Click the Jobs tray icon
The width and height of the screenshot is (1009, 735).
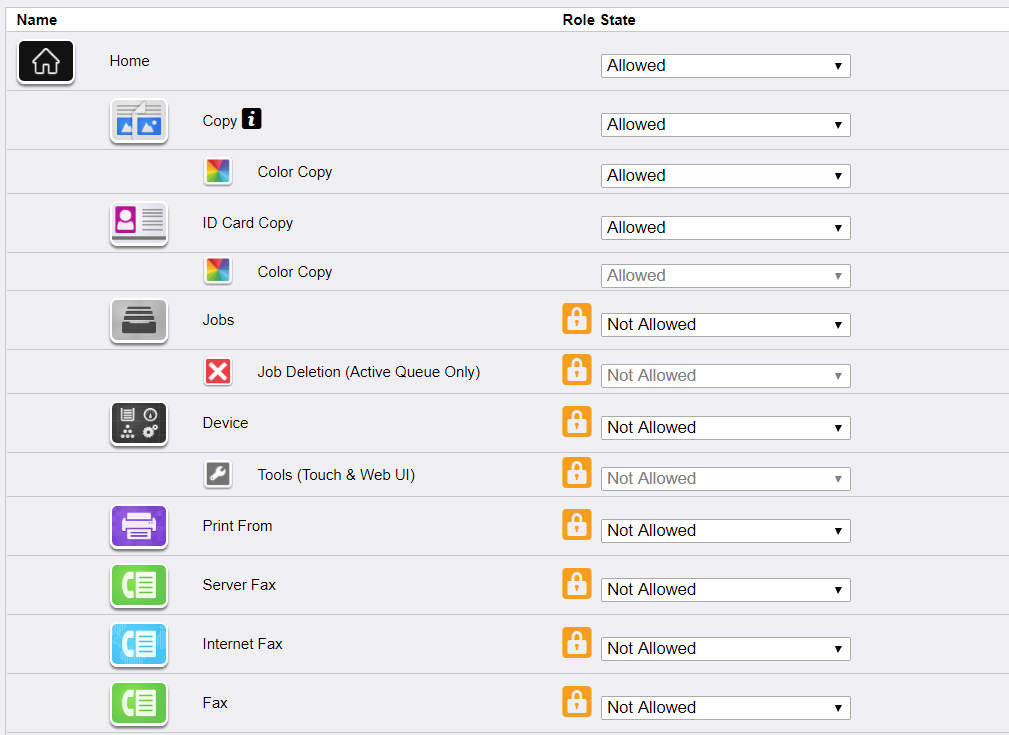point(138,320)
